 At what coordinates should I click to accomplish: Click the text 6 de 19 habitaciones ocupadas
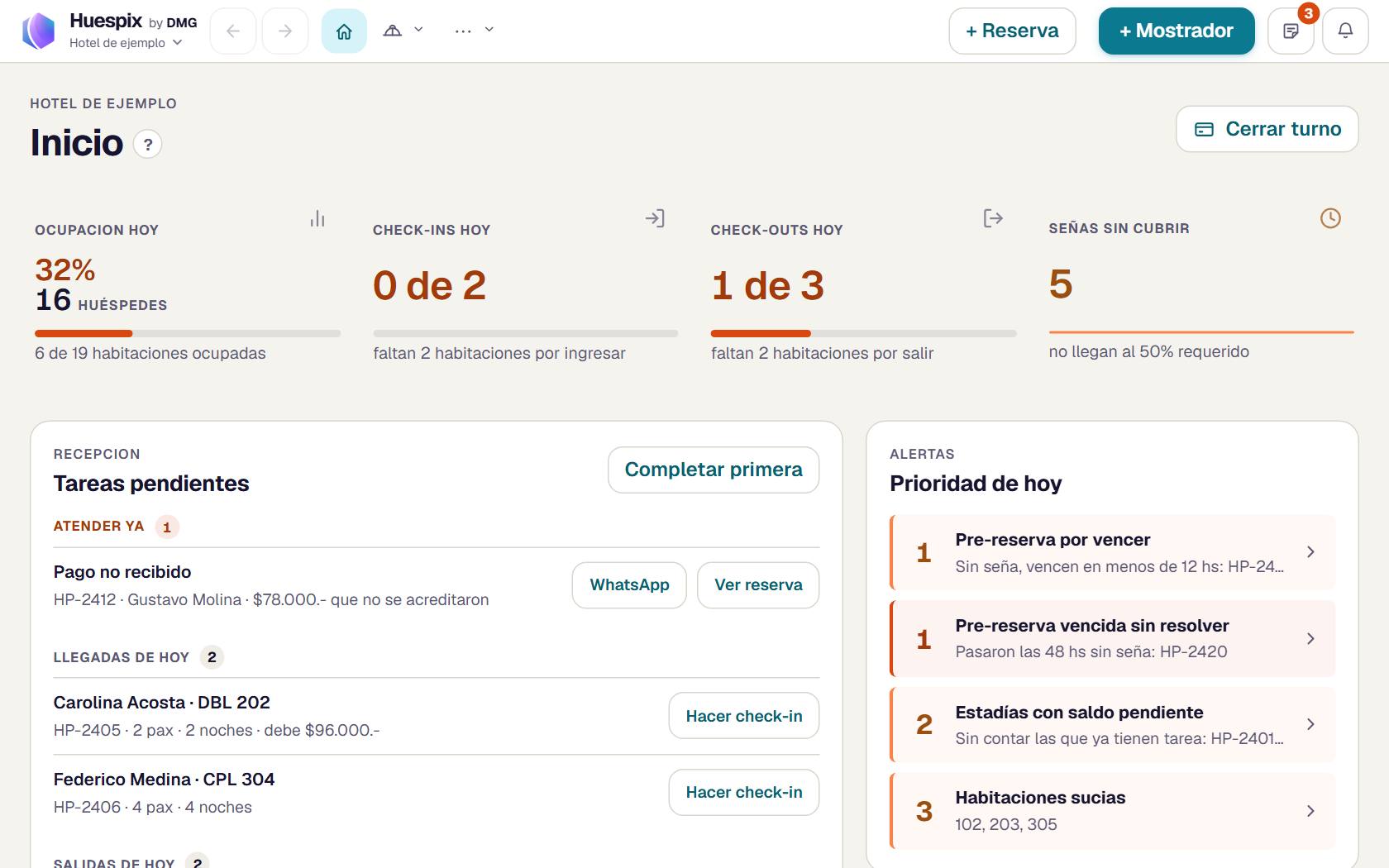[150, 353]
